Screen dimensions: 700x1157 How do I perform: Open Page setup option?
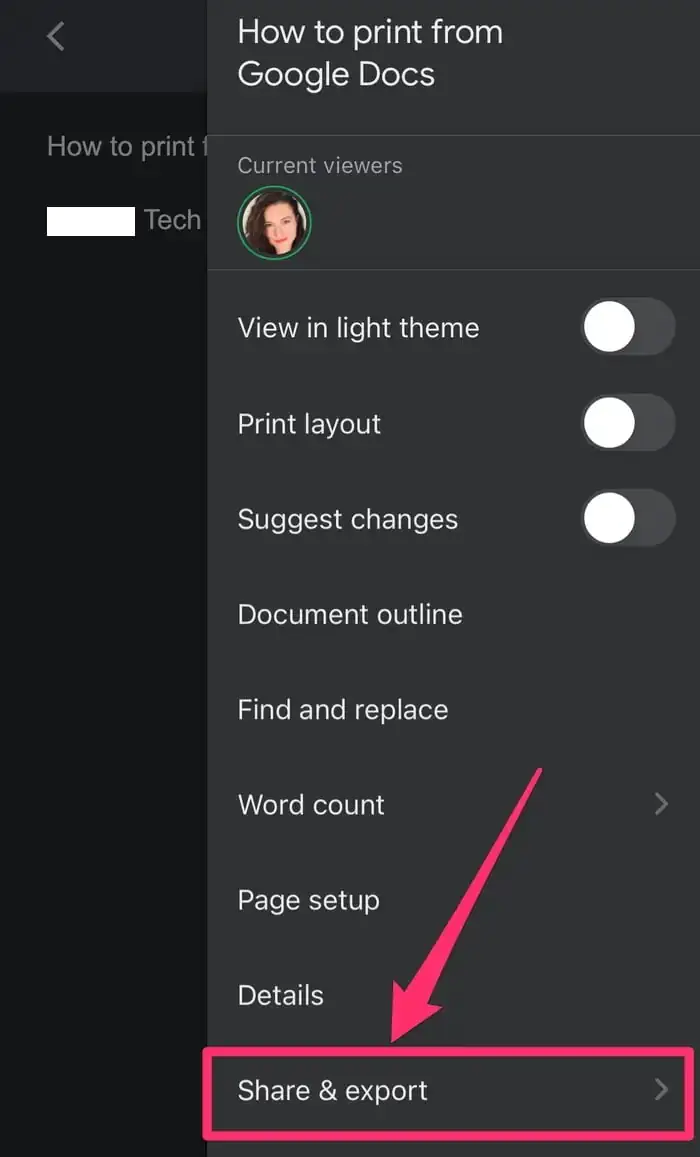(453, 899)
